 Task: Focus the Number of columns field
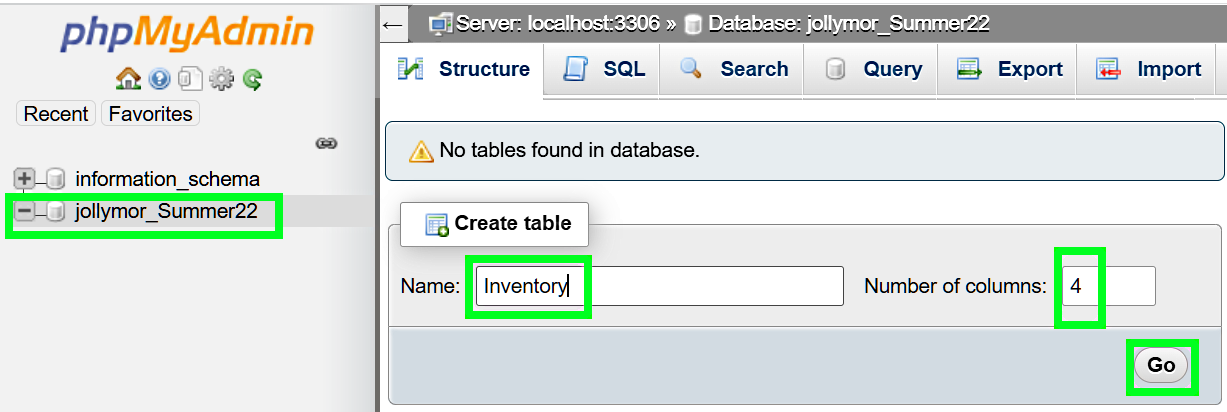[x=1108, y=286]
